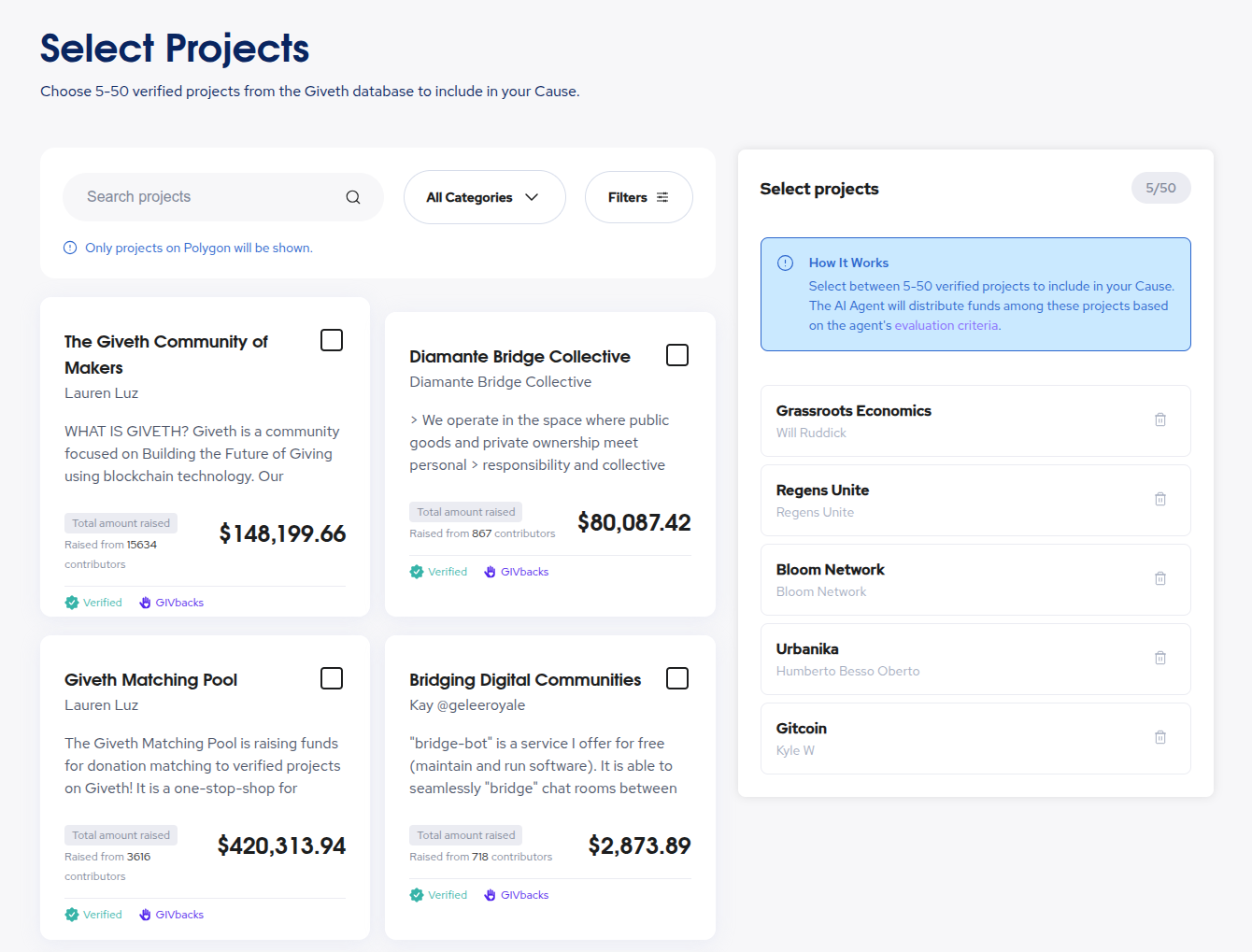This screenshot has height=952, width=1252.
Task: Click Verified badge icon on Diamante Bridge card
Action: 417,572
